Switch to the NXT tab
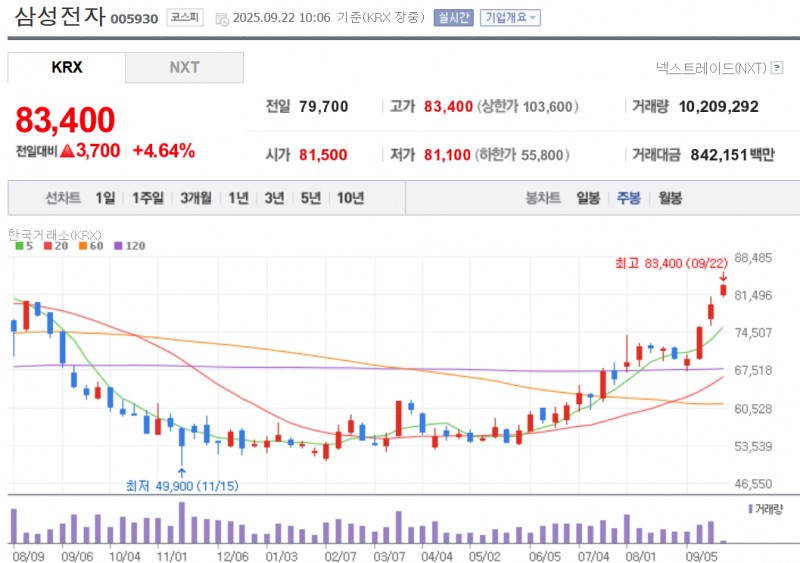This screenshot has height=563, width=800. pos(184,67)
